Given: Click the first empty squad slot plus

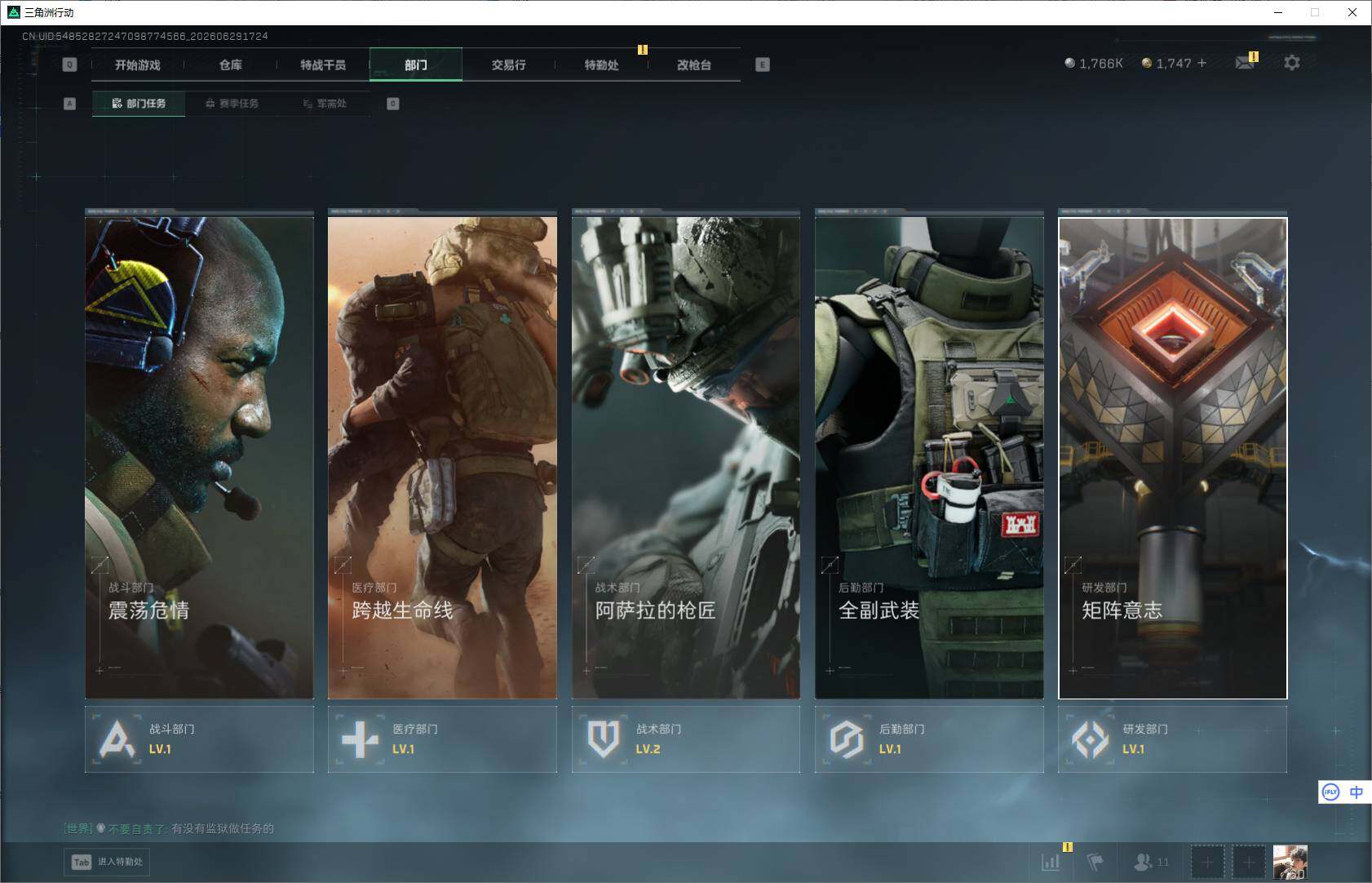Looking at the screenshot, I should coord(1208,862).
